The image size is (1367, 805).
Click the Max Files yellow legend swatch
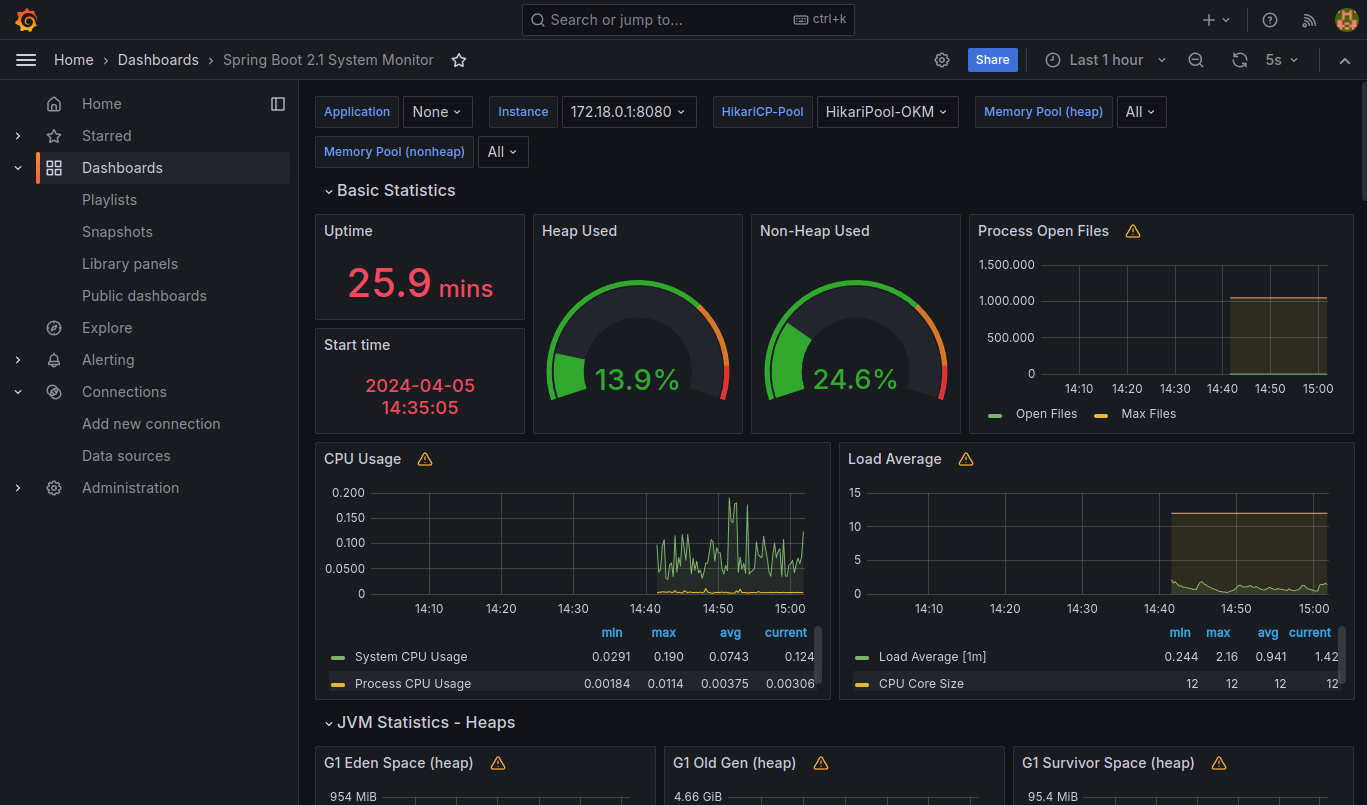[x=1101, y=414]
